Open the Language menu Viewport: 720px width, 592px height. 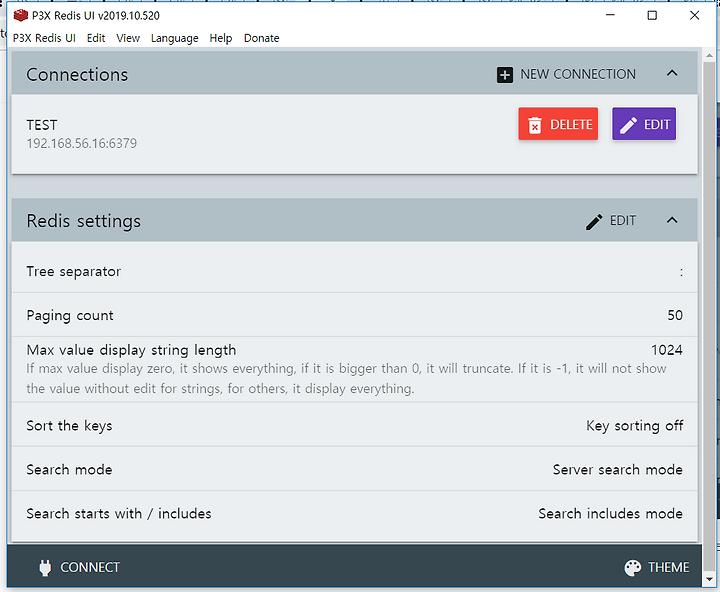pyautogui.click(x=174, y=38)
